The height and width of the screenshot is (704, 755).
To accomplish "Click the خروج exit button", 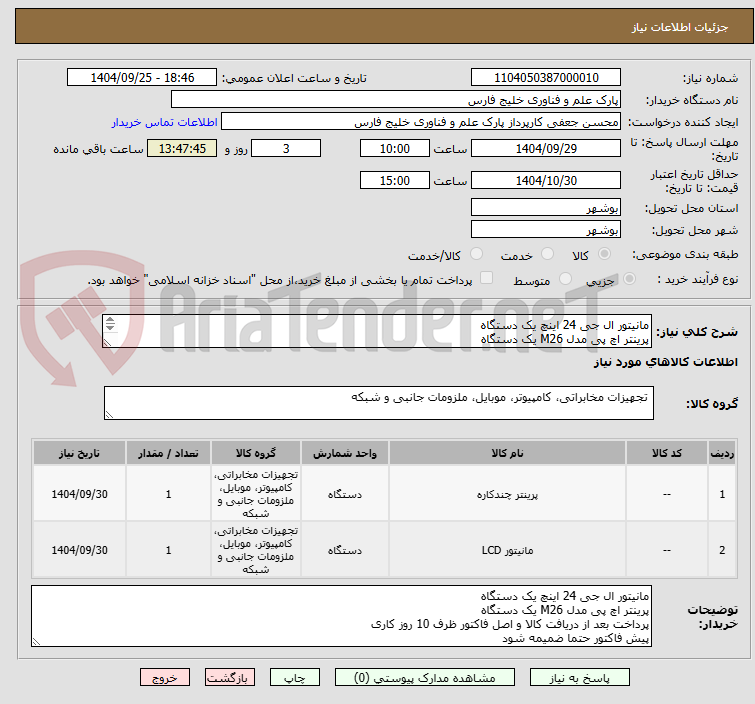I will coord(165,678).
